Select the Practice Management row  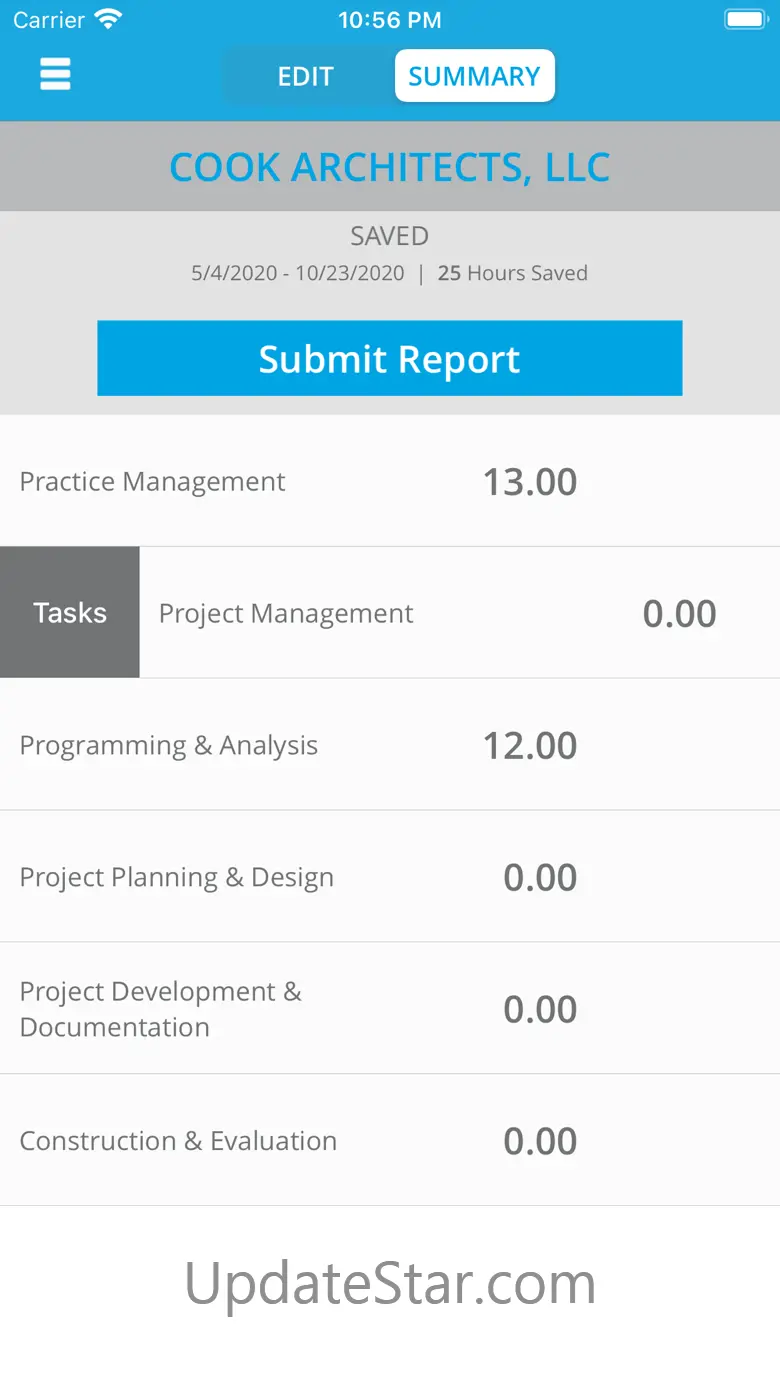(390, 481)
